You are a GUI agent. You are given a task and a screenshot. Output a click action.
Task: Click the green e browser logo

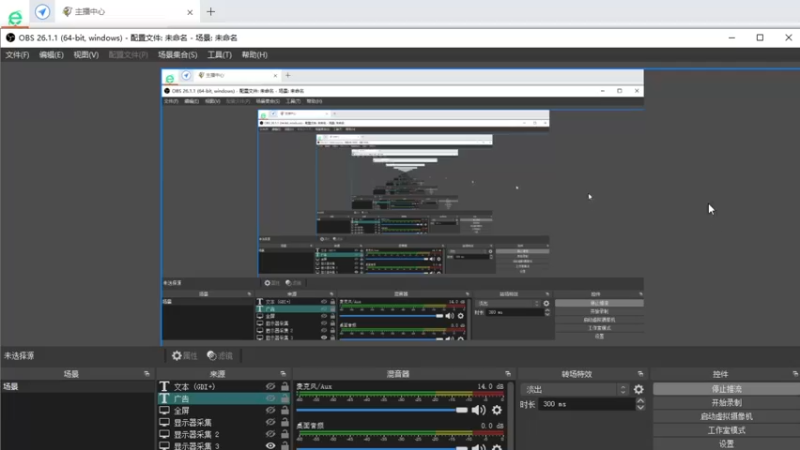(x=15, y=17)
